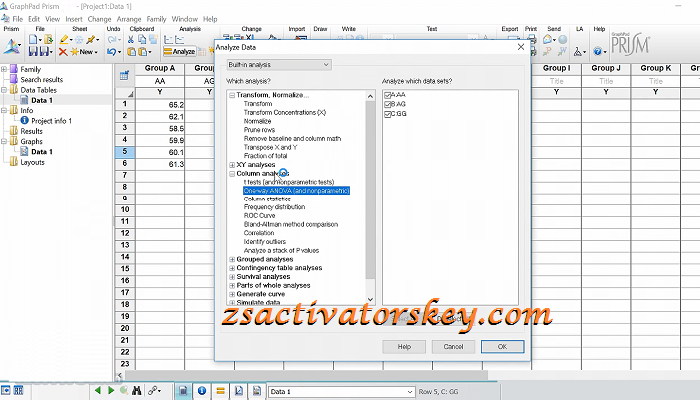Expand the Grouped analyses group

click(232, 259)
